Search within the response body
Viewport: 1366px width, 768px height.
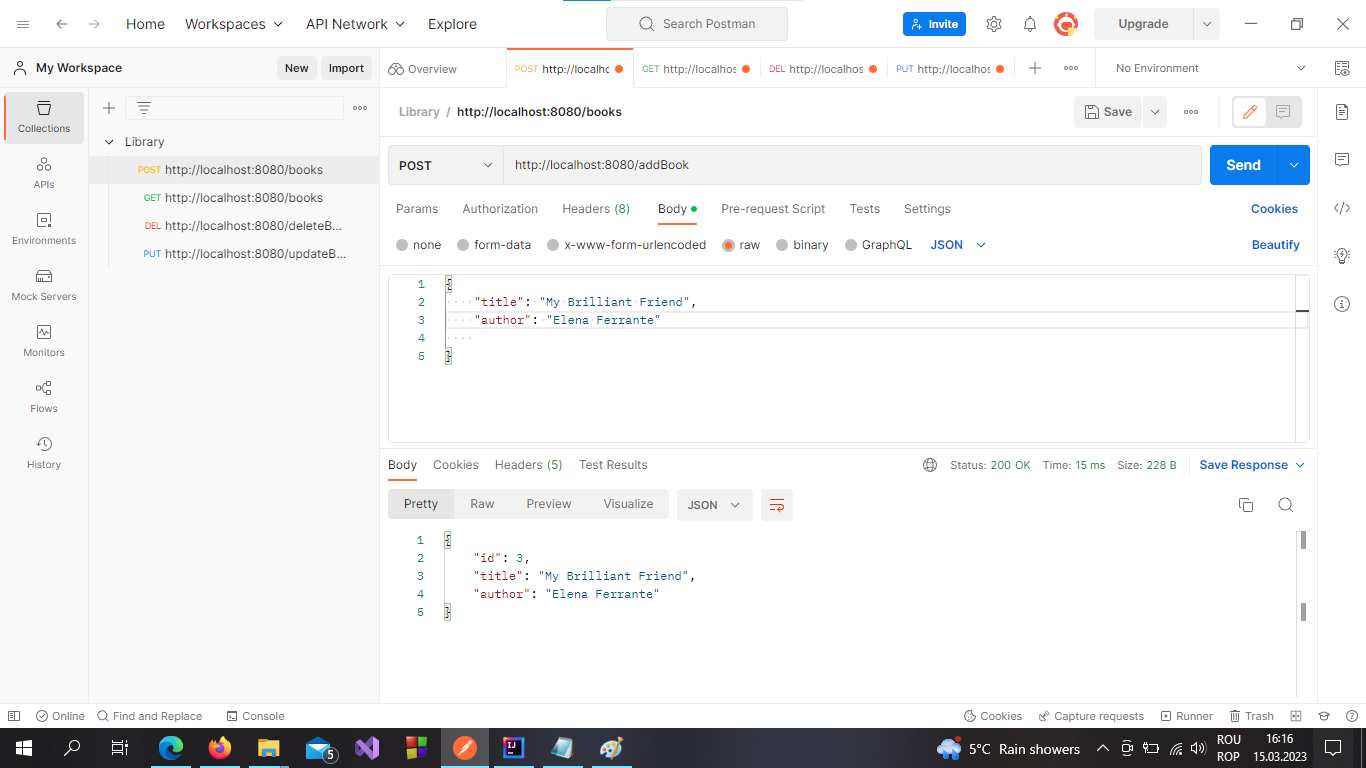[x=1286, y=505]
